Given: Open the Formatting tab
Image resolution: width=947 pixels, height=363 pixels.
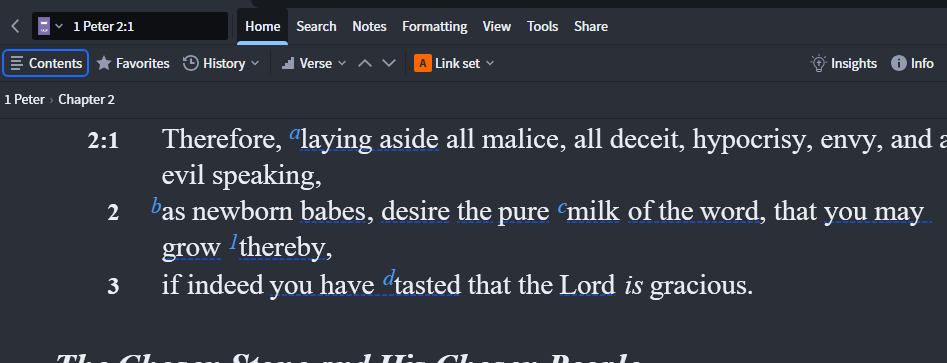Looking at the screenshot, I should tap(434, 27).
